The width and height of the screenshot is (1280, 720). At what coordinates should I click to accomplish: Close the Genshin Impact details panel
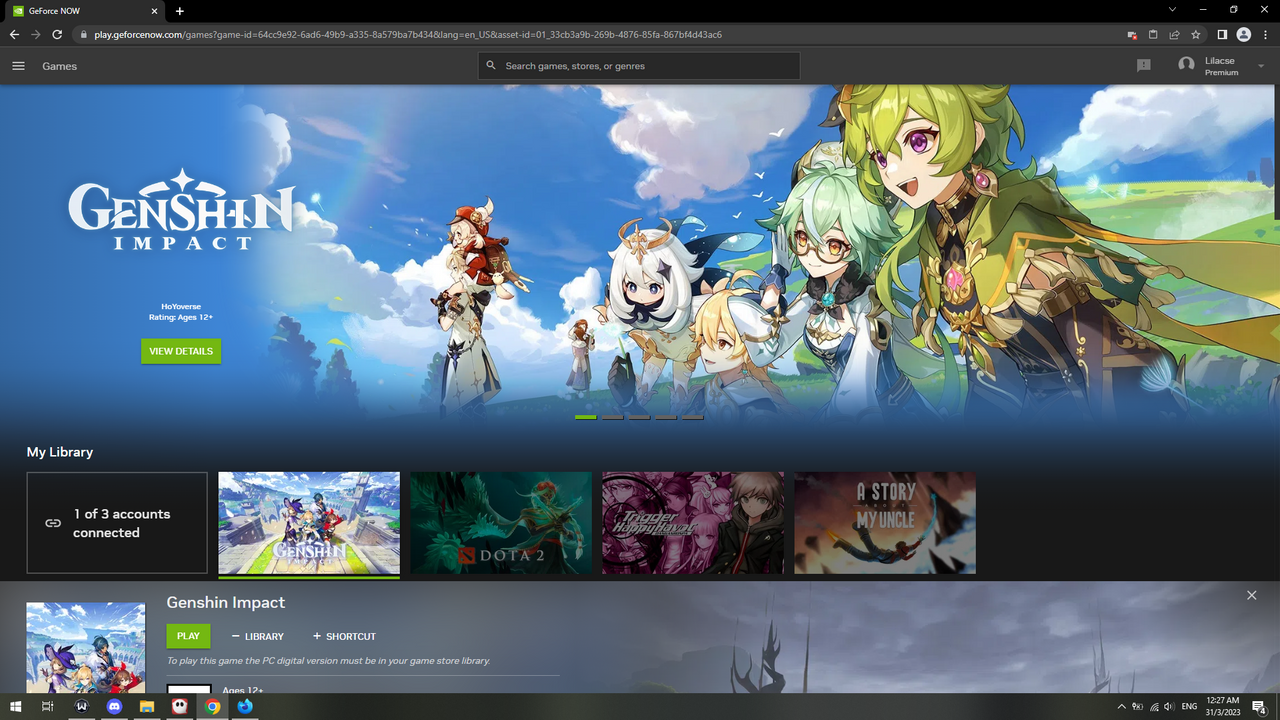[x=1251, y=595]
